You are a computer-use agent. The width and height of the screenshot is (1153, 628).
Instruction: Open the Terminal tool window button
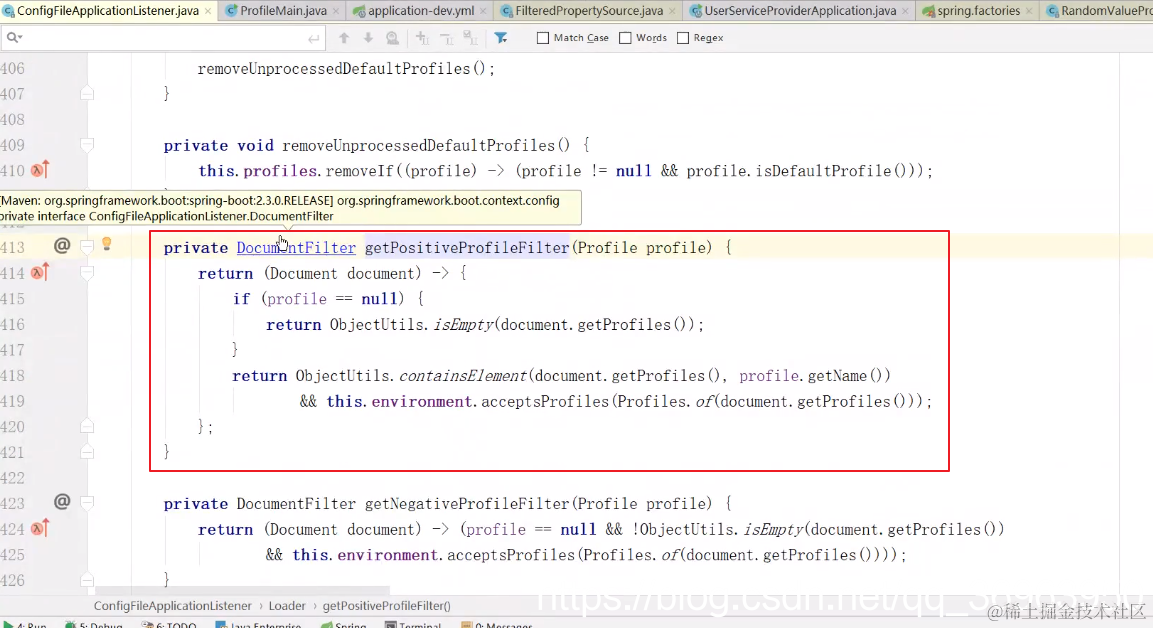tap(413, 625)
